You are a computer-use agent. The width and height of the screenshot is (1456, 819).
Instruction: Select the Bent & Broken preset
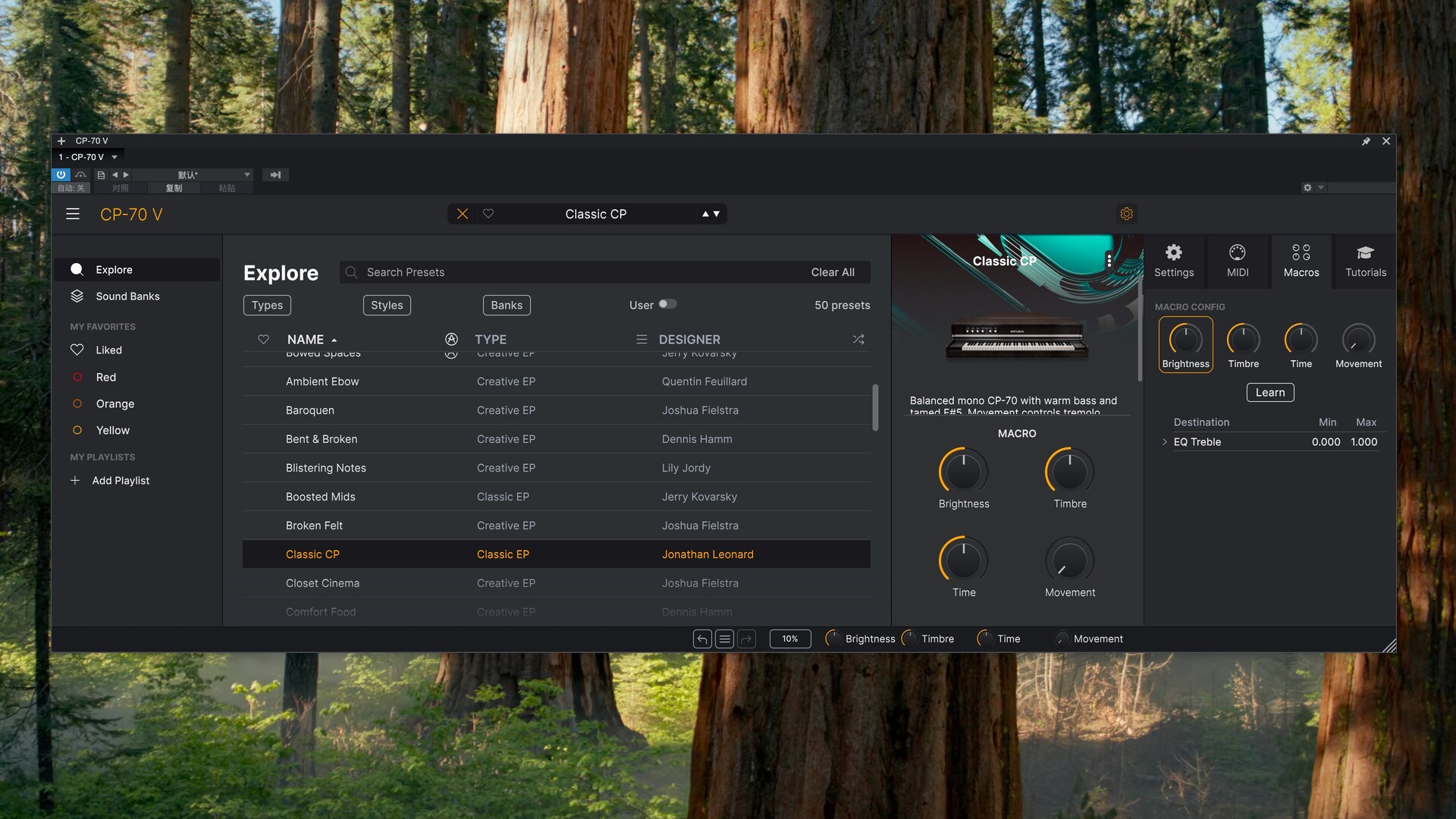coord(557,439)
